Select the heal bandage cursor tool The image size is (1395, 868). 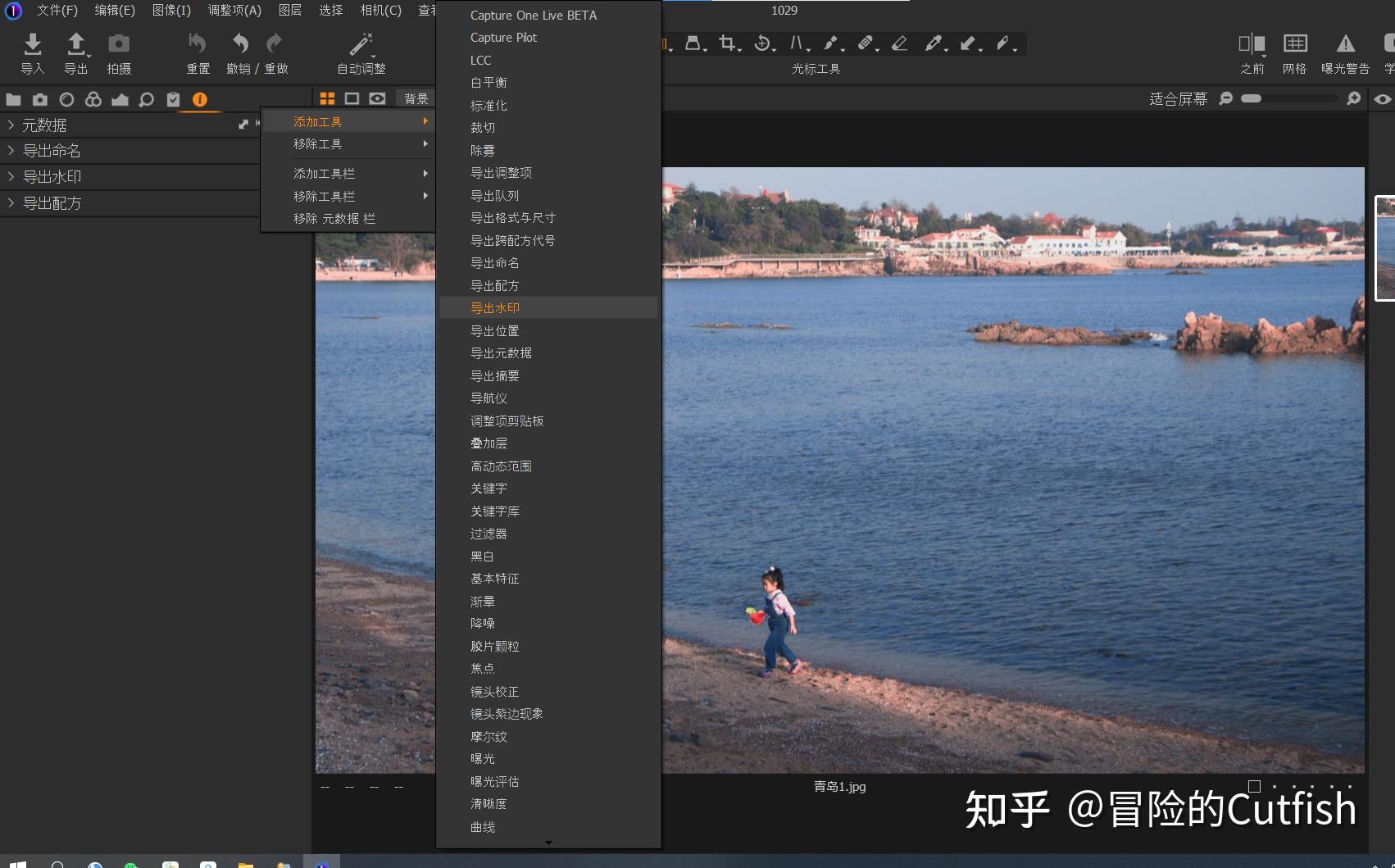pyautogui.click(x=866, y=43)
